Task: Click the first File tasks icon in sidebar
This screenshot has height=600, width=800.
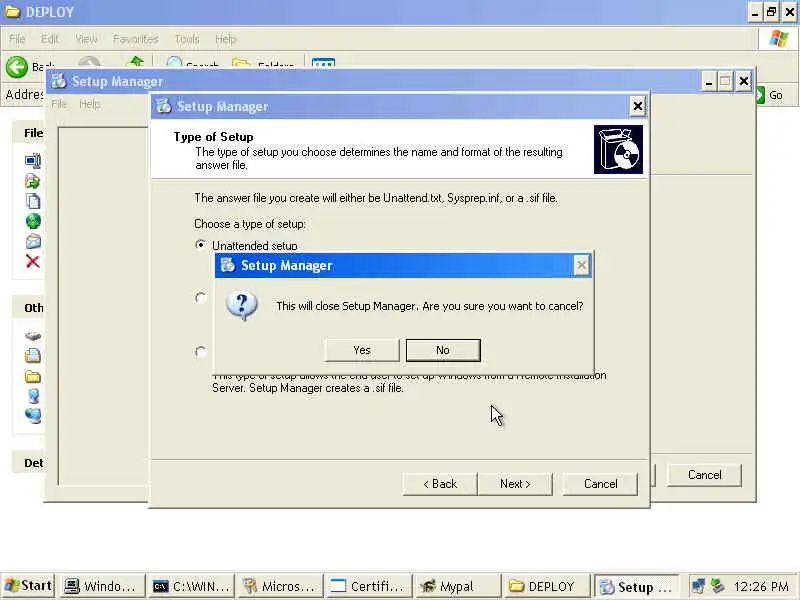Action: (x=33, y=161)
